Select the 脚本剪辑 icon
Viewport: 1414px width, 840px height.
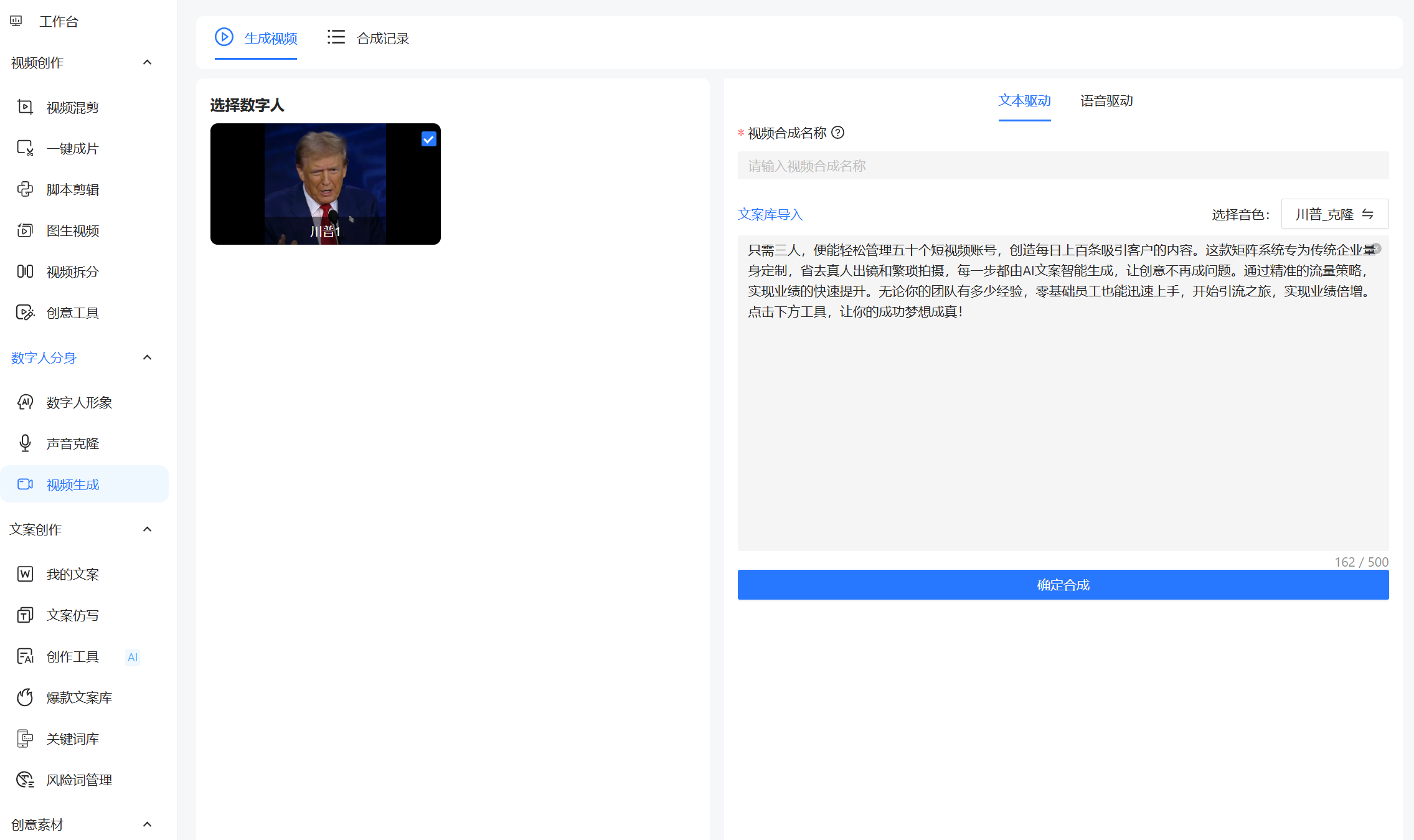[x=25, y=189]
